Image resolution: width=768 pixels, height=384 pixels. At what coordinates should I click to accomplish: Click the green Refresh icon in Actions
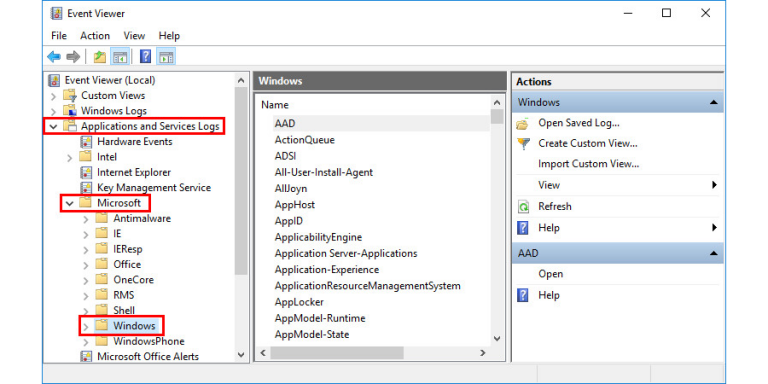pyautogui.click(x=523, y=207)
